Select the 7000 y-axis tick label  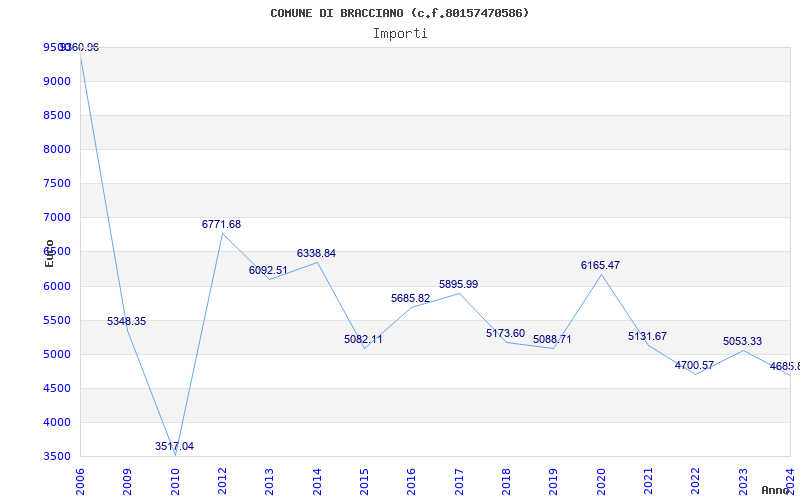(x=57, y=217)
